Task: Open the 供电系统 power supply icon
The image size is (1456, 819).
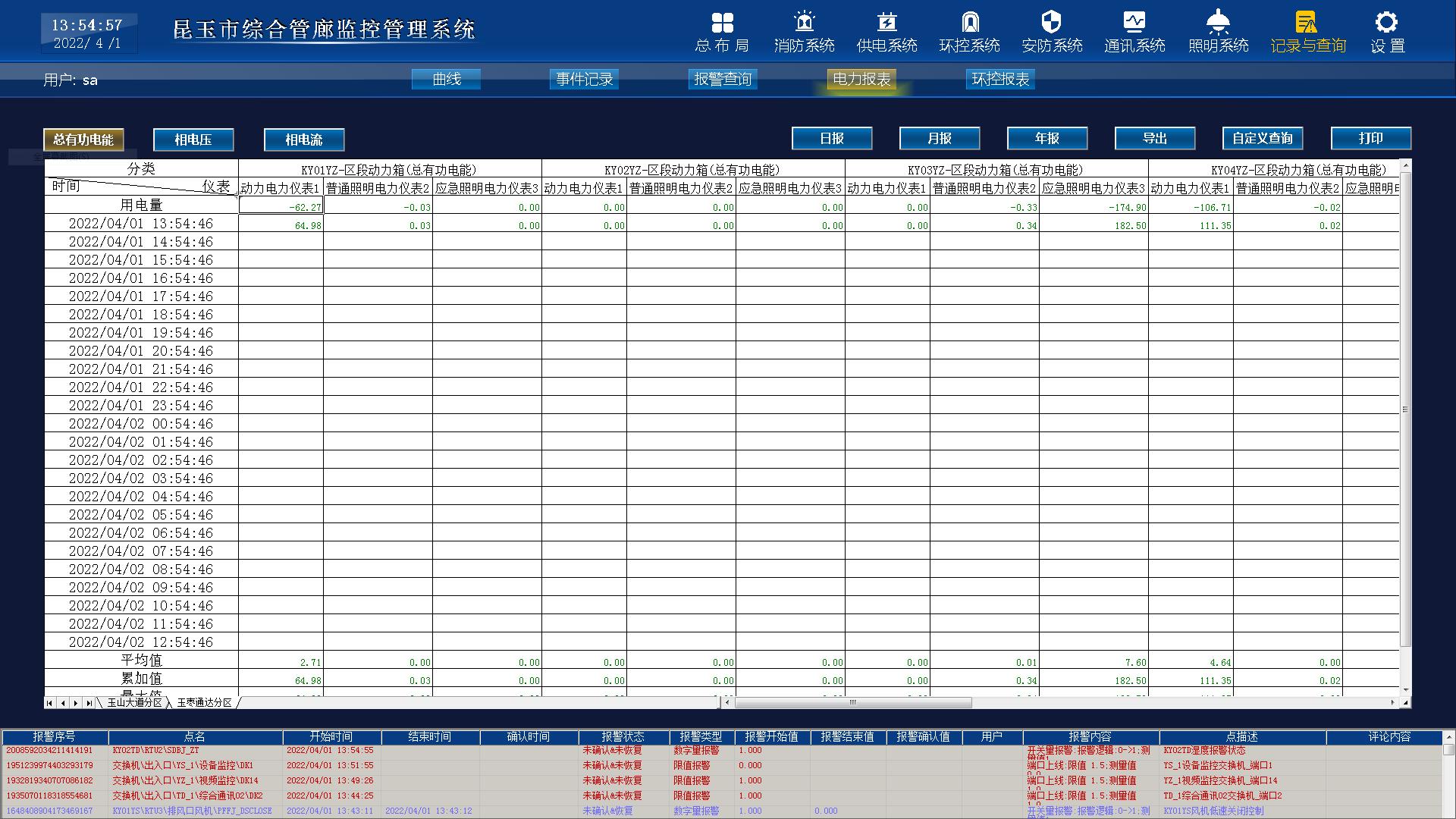Action: [x=886, y=23]
